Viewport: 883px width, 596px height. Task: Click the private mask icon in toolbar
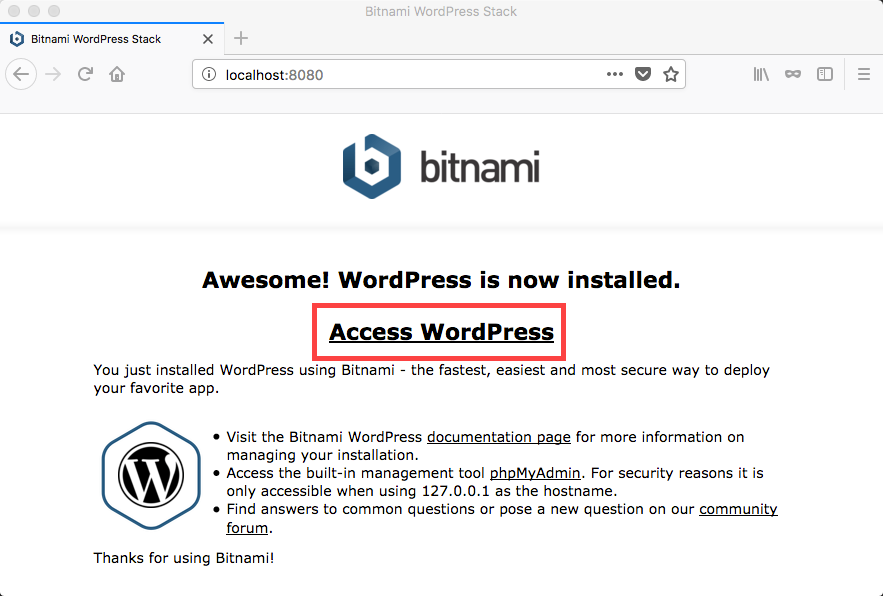coord(793,74)
